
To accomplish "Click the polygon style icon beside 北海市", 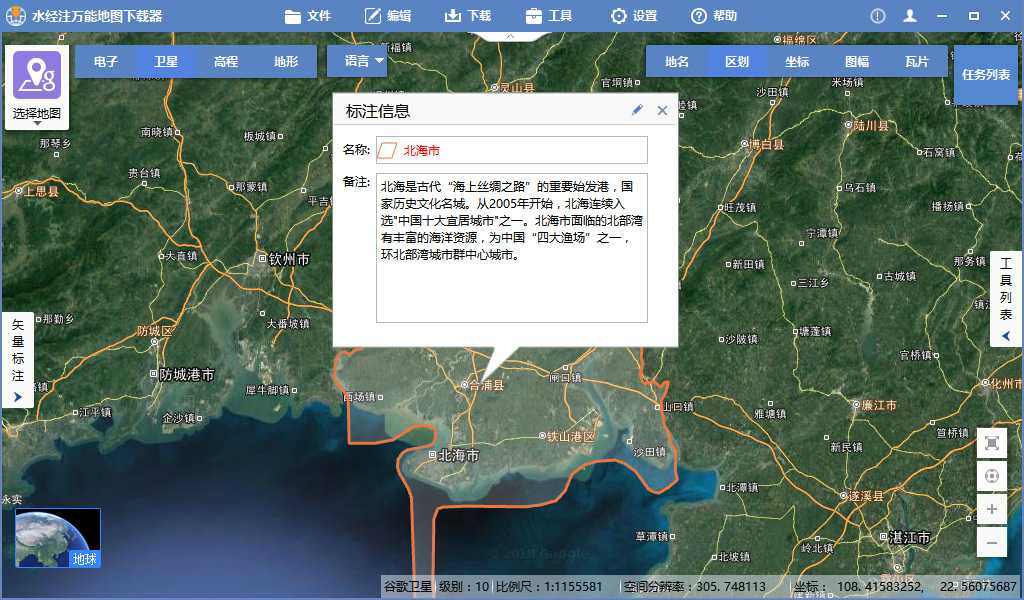I will tap(387, 150).
